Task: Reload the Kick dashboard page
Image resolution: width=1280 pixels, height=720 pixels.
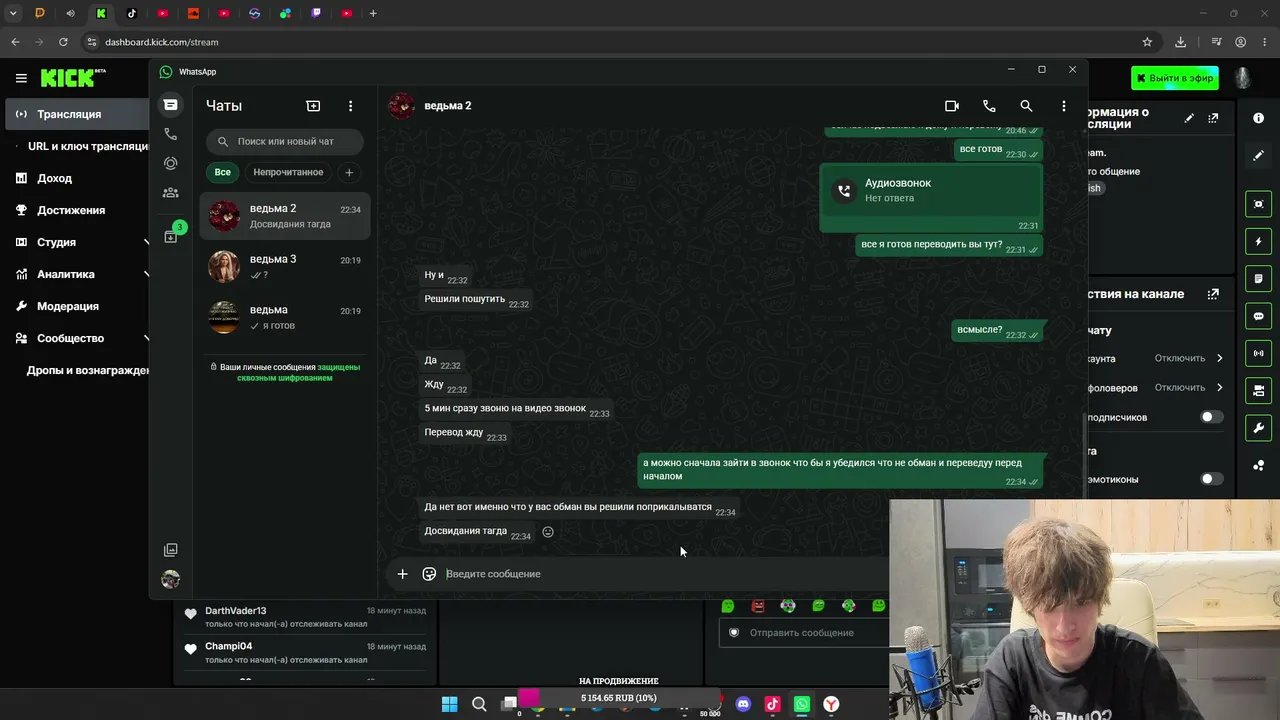Action: point(63,42)
